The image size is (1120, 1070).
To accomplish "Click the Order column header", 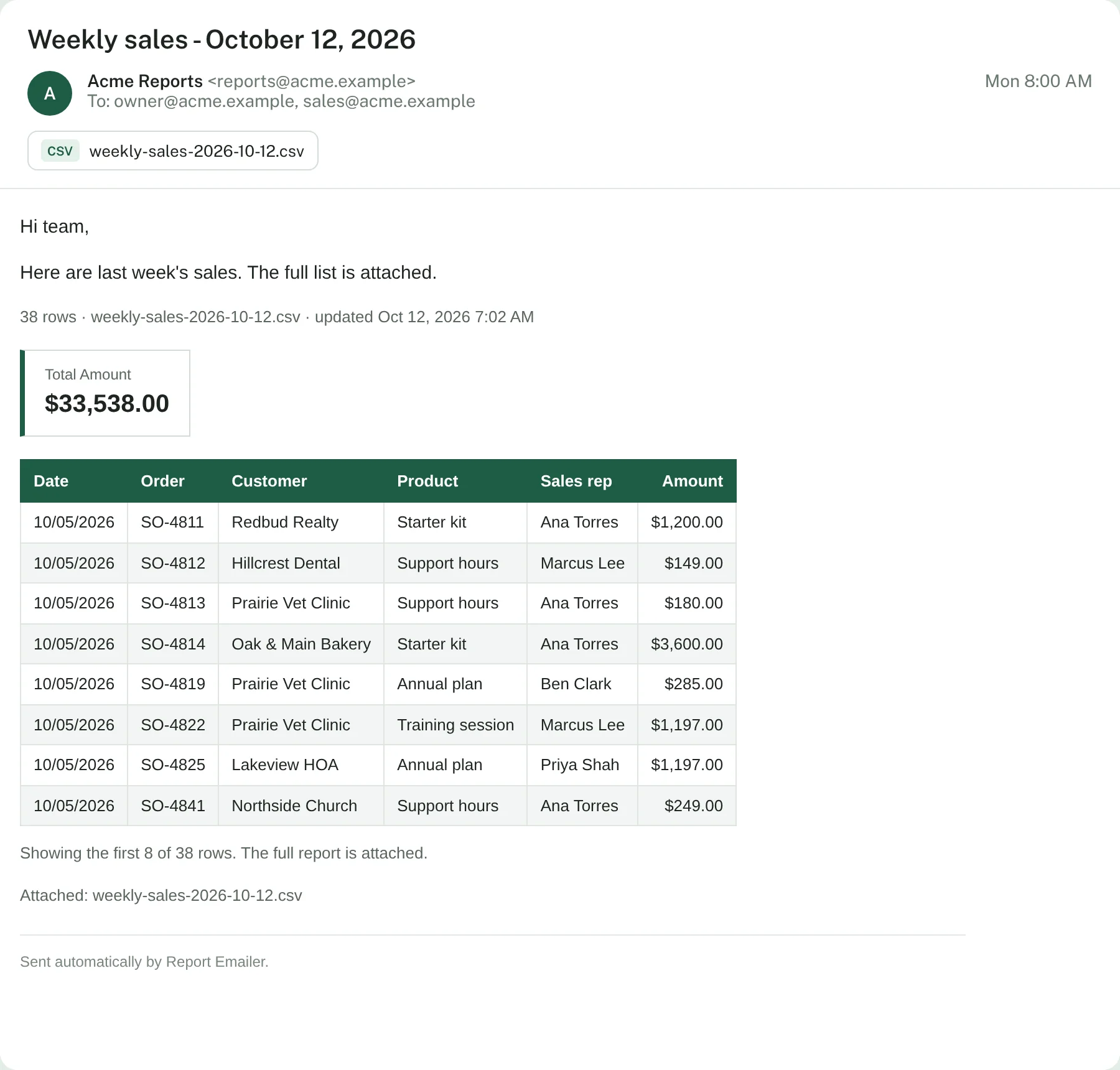I will pos(173,481).
